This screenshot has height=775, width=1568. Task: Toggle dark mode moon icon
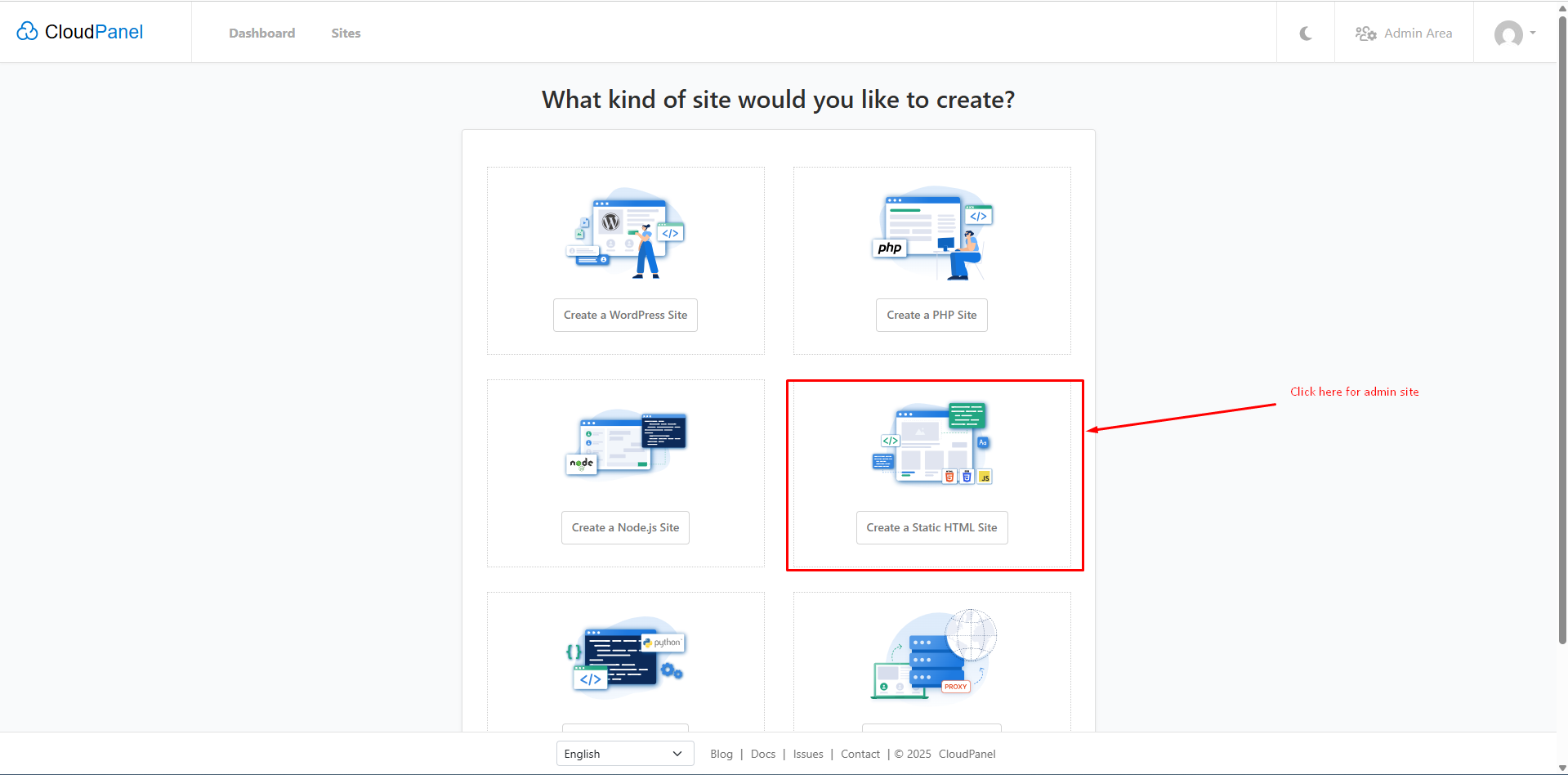pyautogui.click(x=1306, y=34)
